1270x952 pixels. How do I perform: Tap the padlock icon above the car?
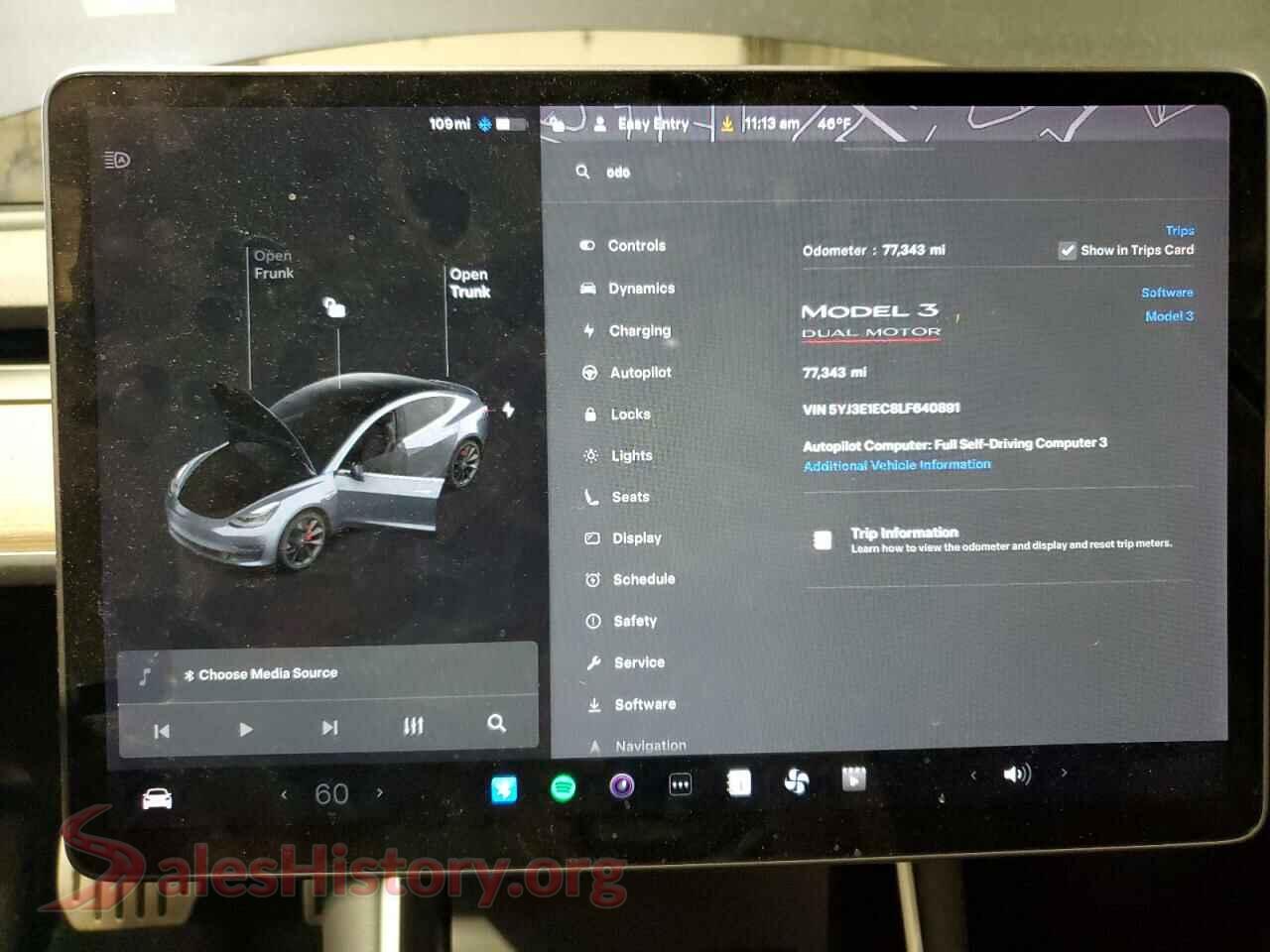(x=334, y=307)
